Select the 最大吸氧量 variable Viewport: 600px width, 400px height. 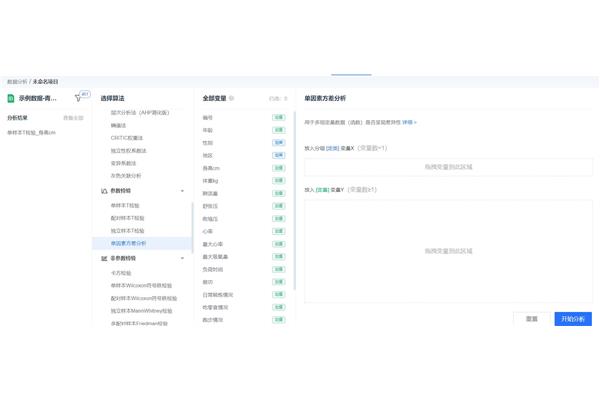pyautogui.click(x=215, y=256)
